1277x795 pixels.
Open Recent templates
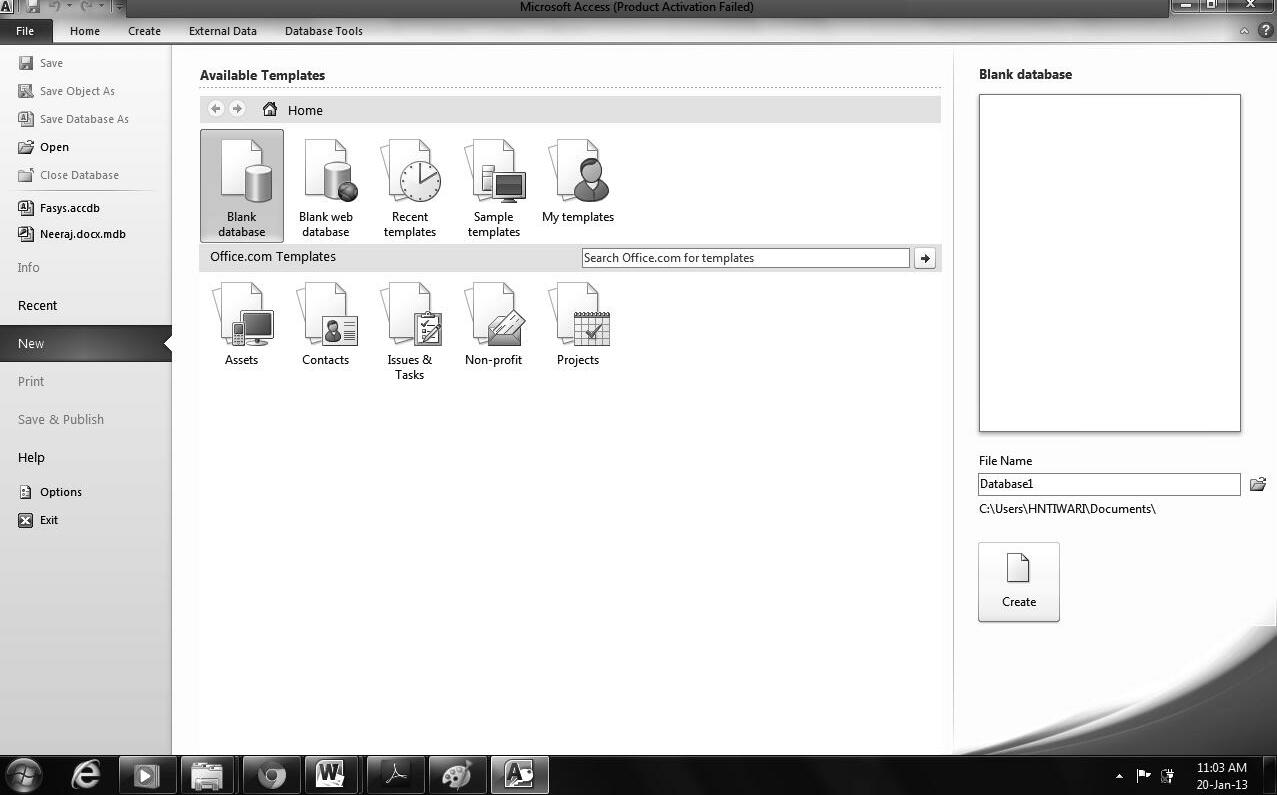(410, 188)
